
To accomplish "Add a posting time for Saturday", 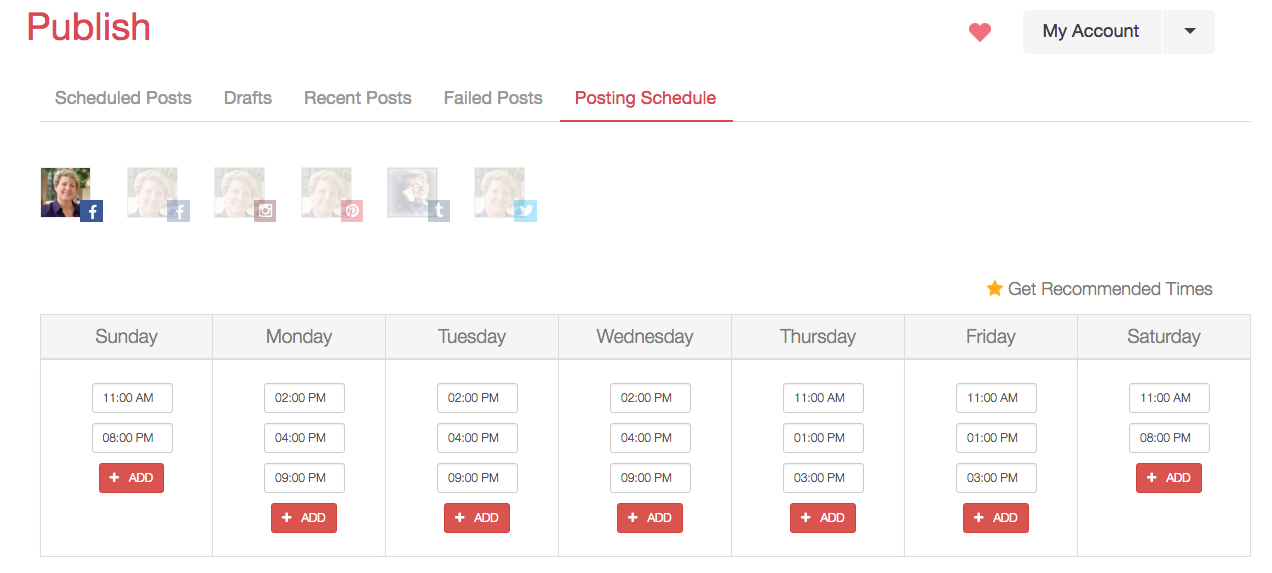I will point(1169,478).
